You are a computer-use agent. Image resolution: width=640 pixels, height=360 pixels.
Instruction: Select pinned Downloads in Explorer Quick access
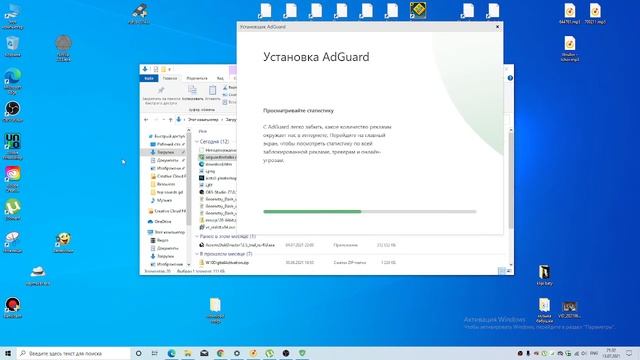[165, 152]
